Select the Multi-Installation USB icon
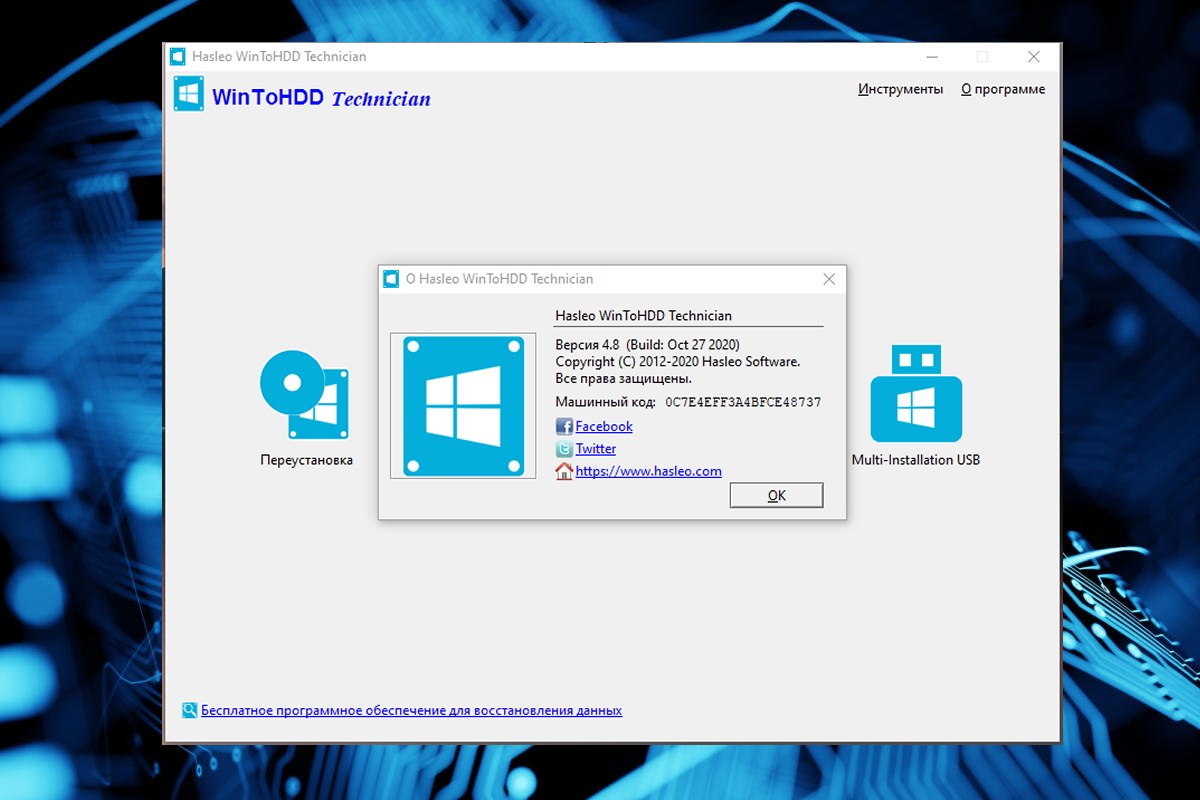Image resolution: width=1200 pixels, height=800 pixels. (916, 394)
